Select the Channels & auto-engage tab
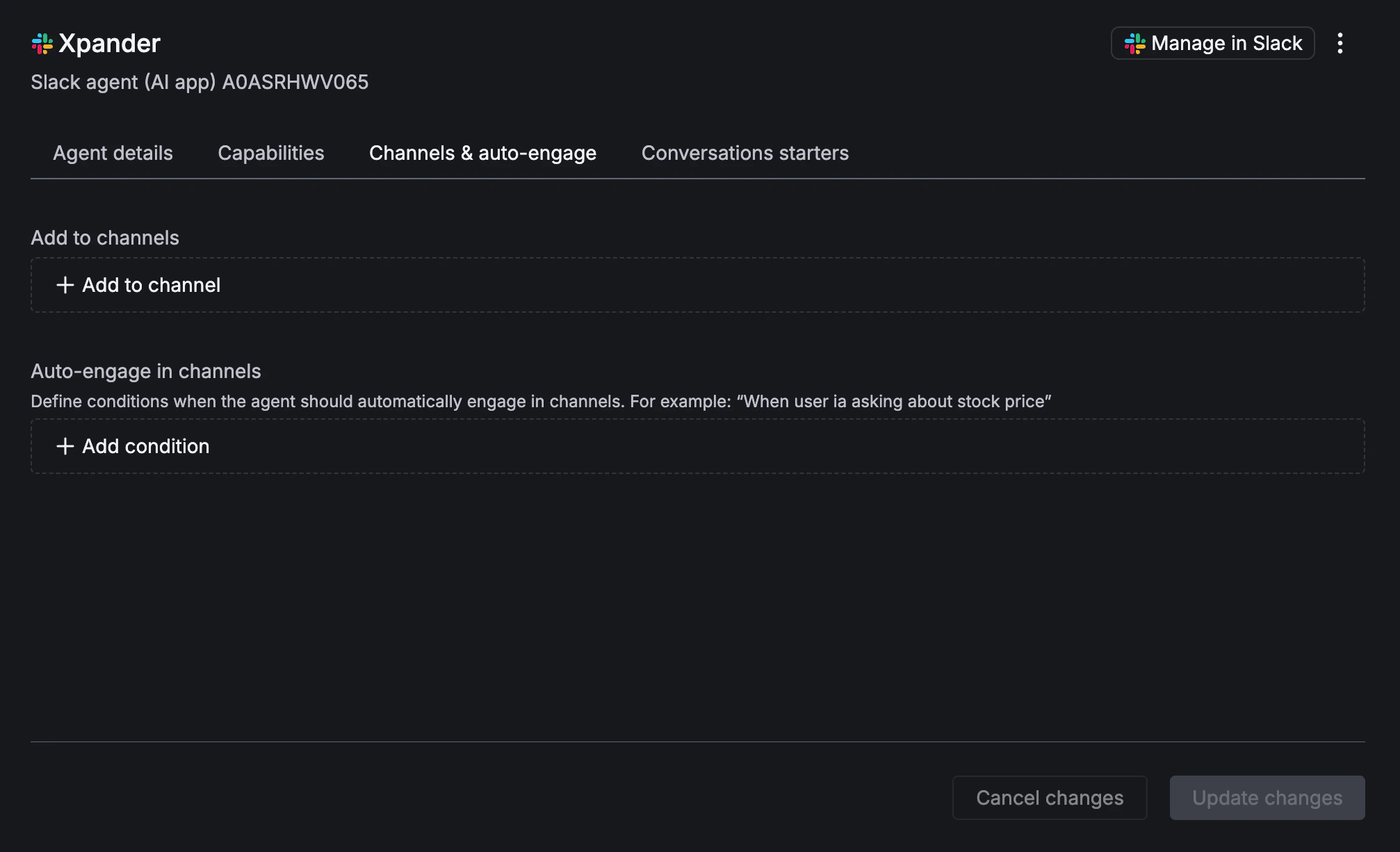The height and width of the screenshot is (852, 1400). coord(482,153)
